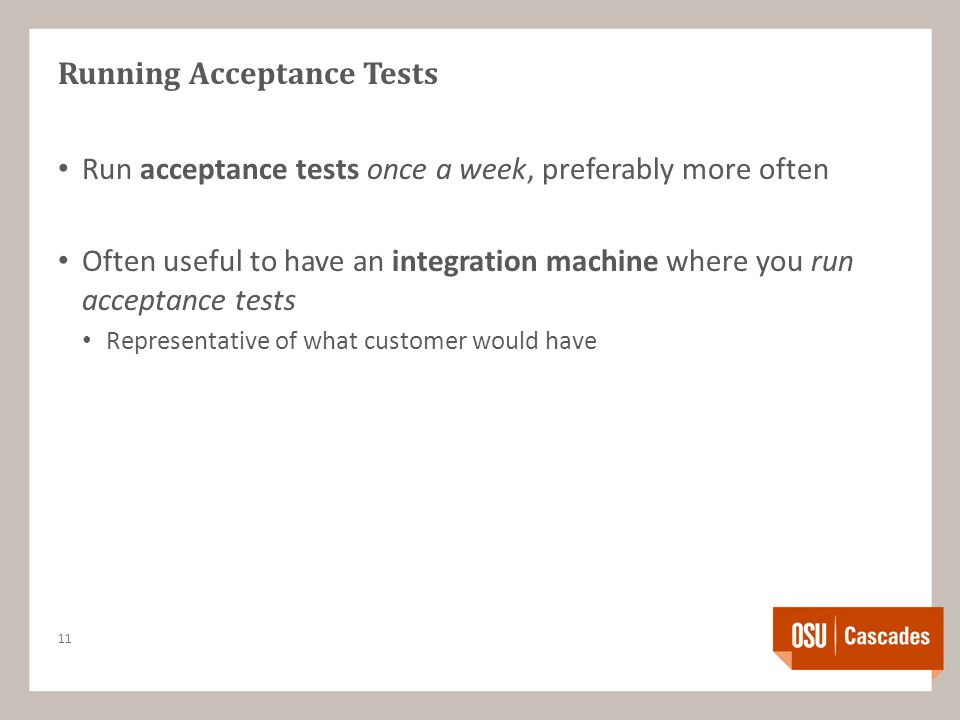This screenshot has height=720, width=960.
Task: Click the bold acceptance tests text
Action: [249, 170]
